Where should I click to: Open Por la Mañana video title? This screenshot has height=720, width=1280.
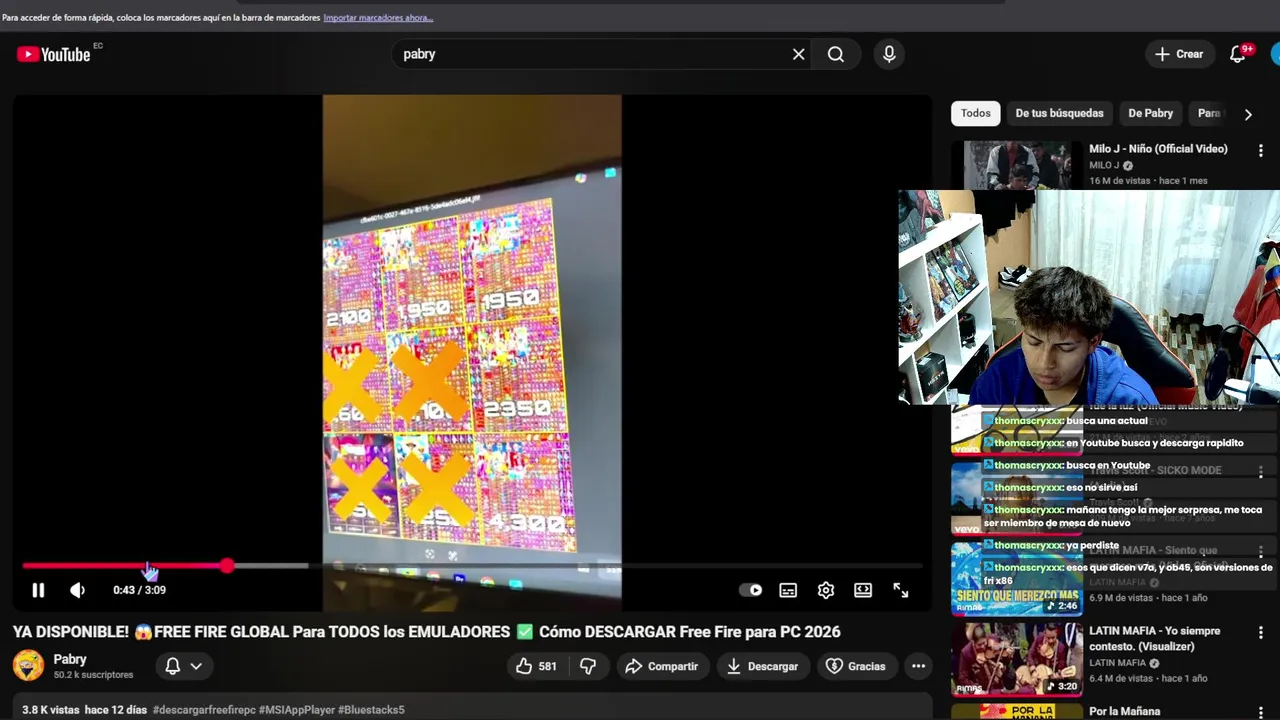1124,712
